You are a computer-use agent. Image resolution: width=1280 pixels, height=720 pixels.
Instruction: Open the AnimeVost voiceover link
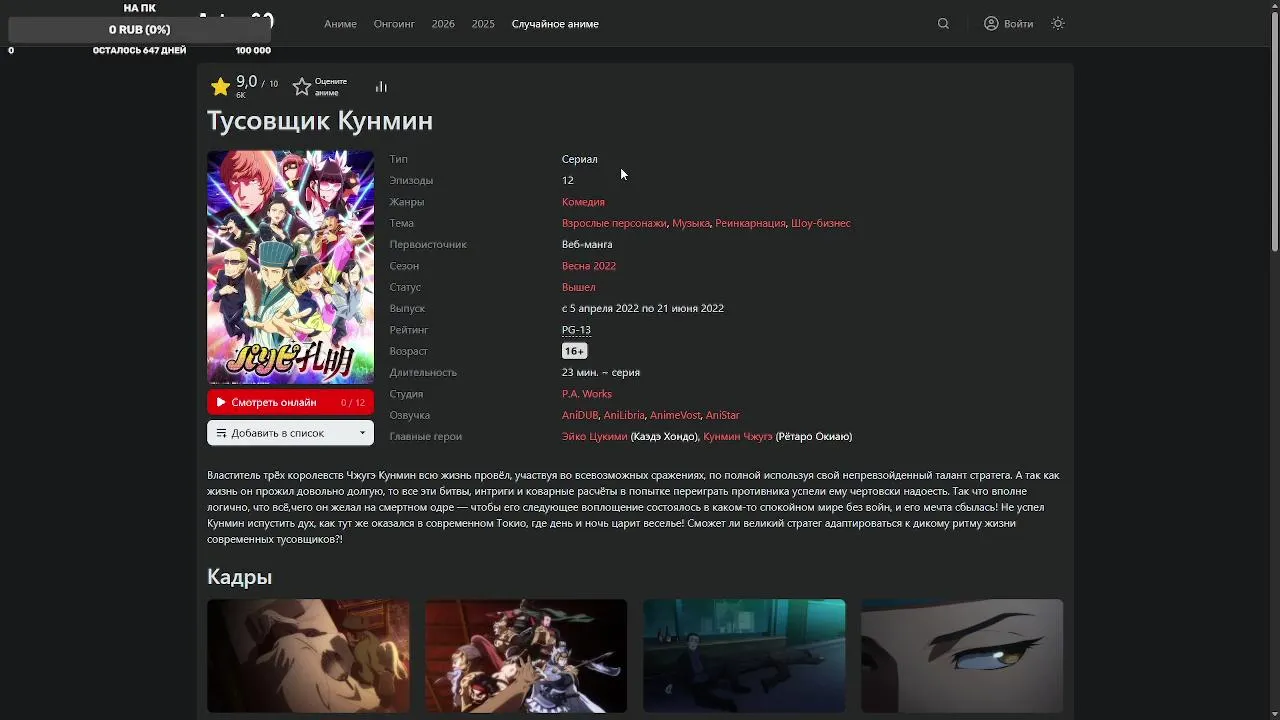(x=675, y=415)
